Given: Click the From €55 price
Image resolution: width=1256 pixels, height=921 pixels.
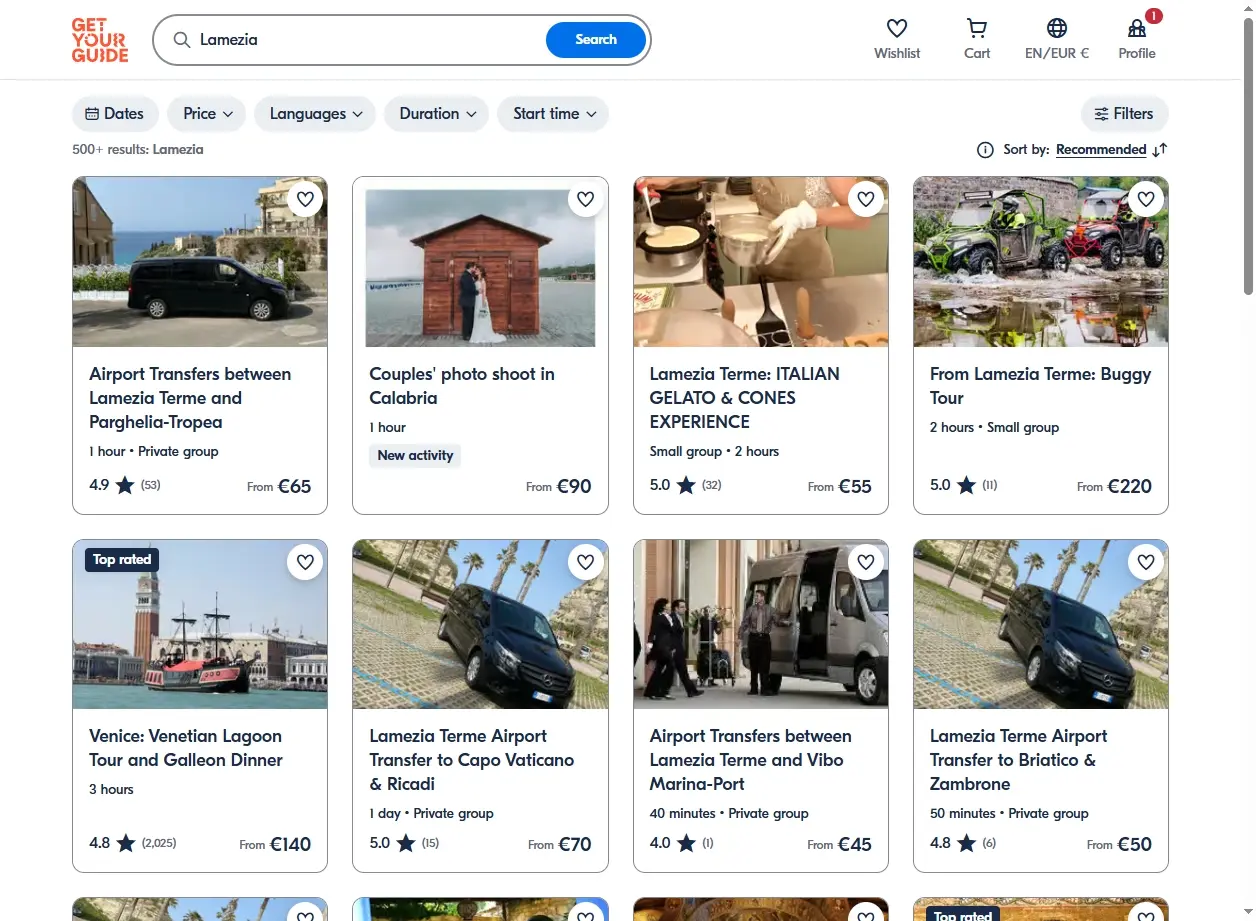Looking at the screenshot, I should (x=840, y=487).
